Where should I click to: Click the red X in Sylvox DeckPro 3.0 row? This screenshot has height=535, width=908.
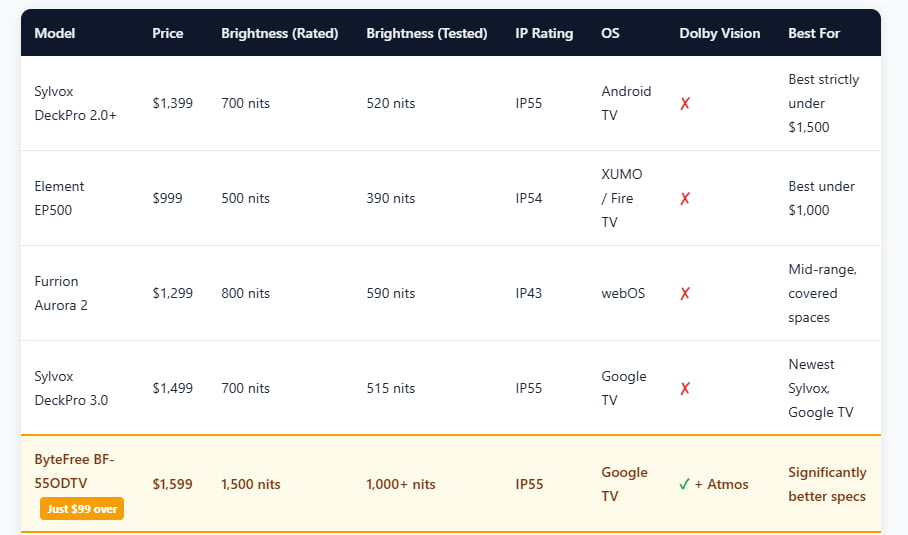(685, 388)
